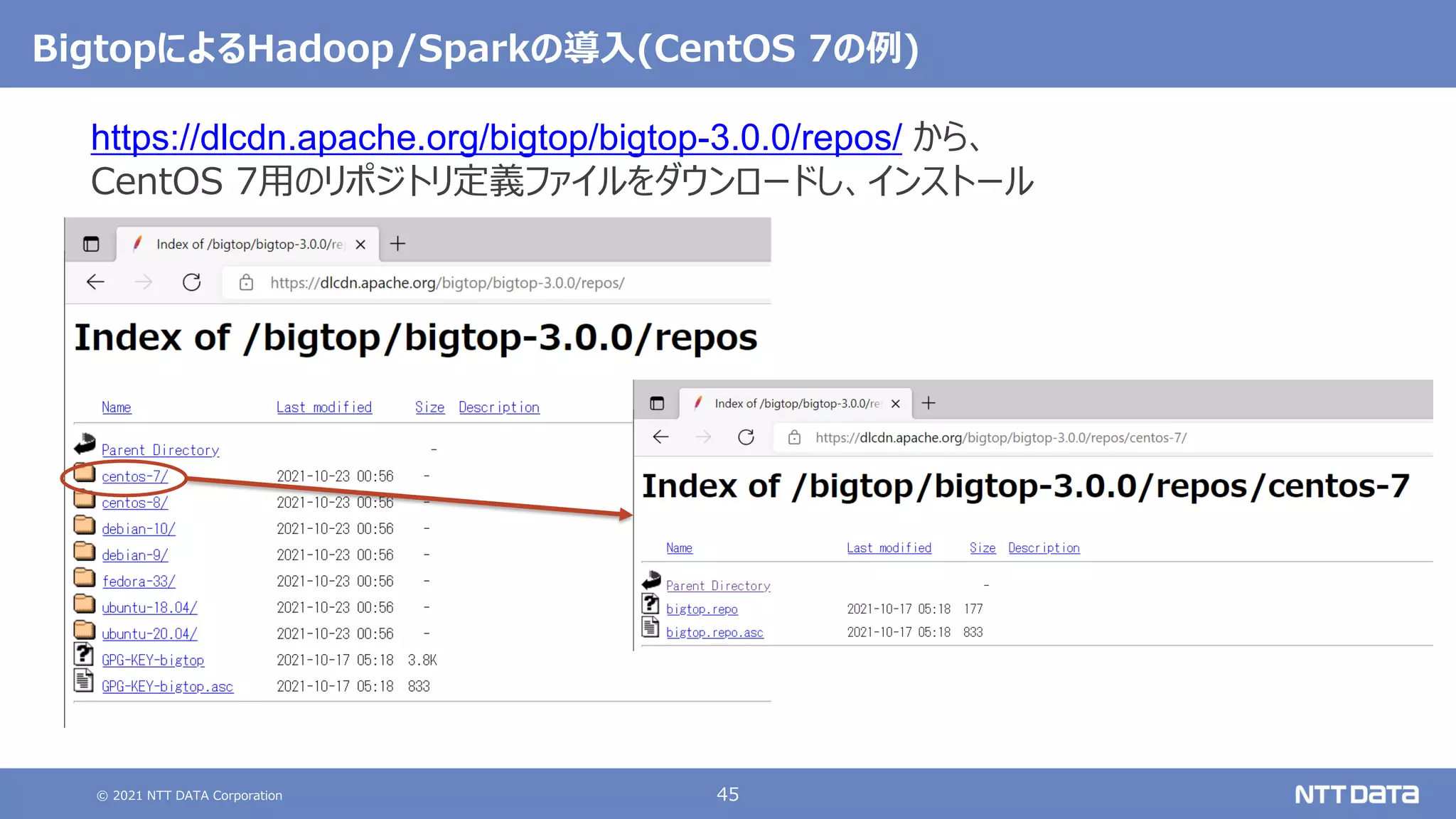Reload the page in right browser

[746, 437]
